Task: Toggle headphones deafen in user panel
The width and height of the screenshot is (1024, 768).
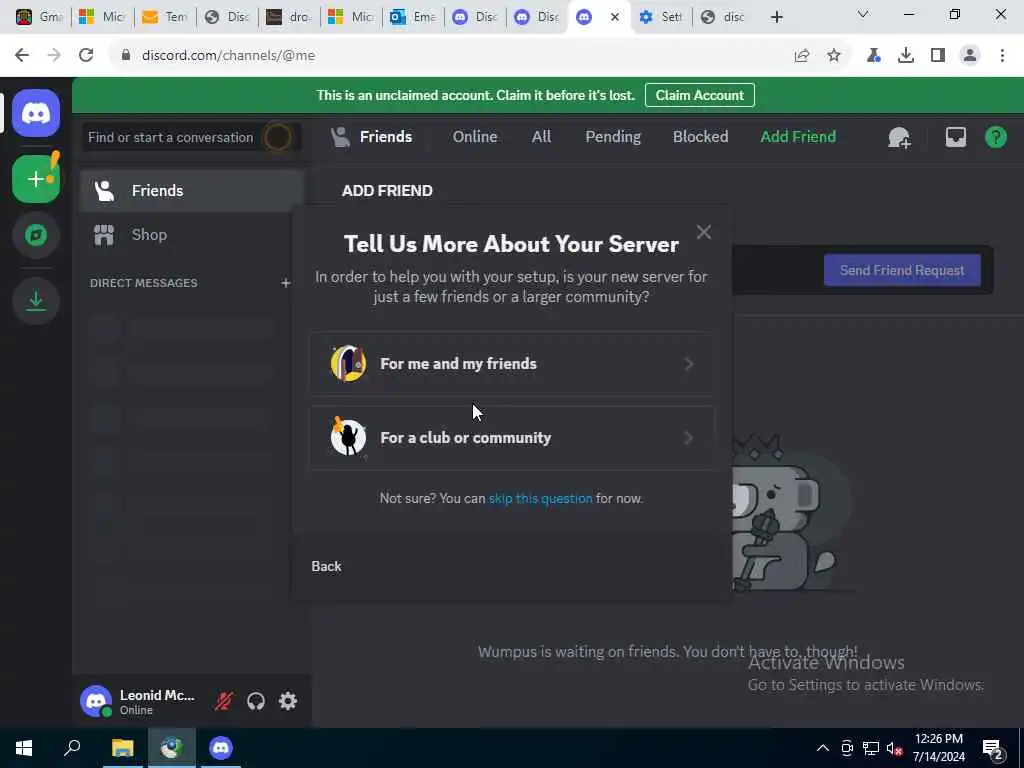Action: [x=256, y=701]
